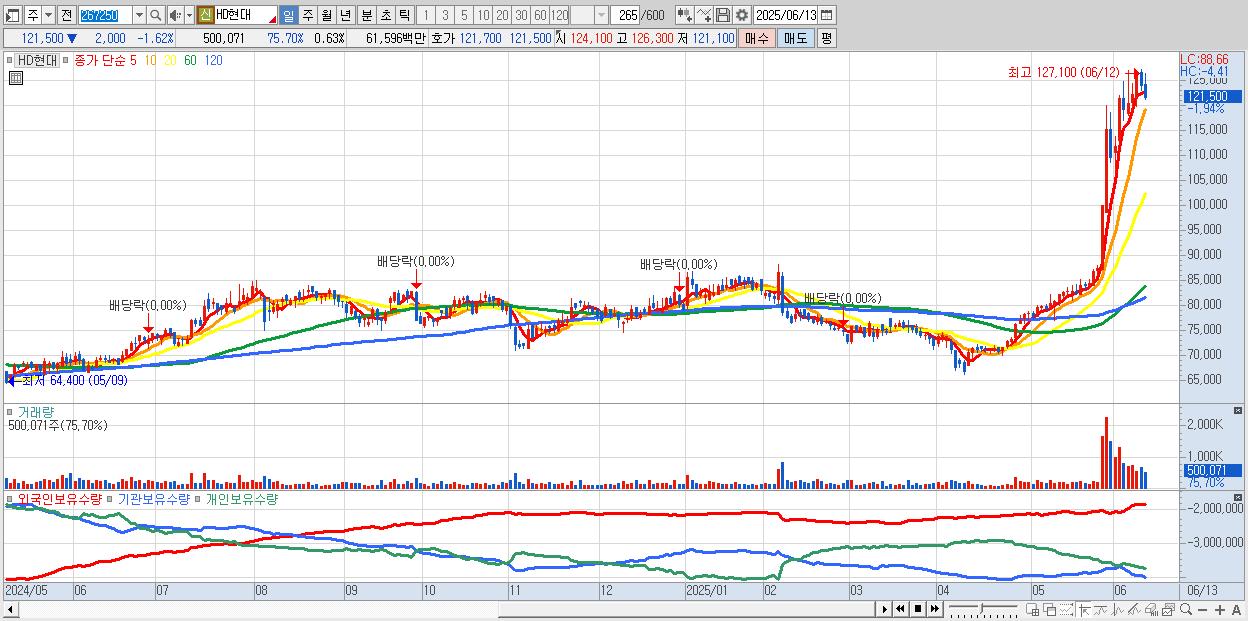1248x621 pixels.
Task: Click the 매수 buy button
Action: tap(756, 38)
